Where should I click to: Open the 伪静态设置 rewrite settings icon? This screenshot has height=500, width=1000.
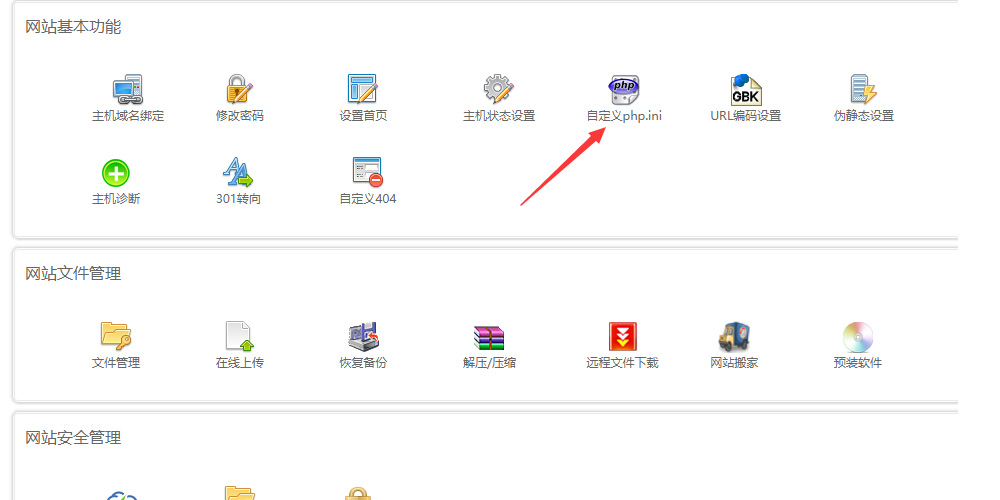coord(863,90)
